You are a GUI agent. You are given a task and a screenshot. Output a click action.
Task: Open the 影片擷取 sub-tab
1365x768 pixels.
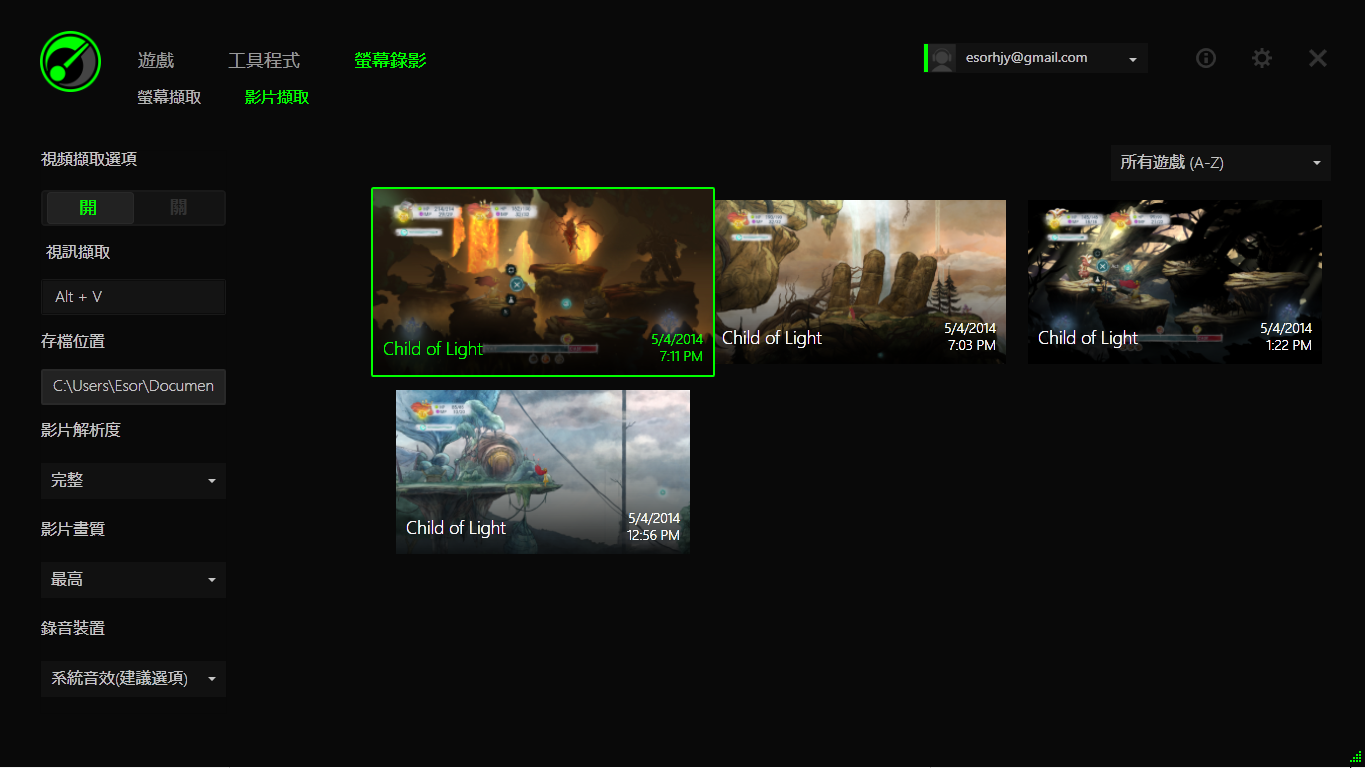pyautogui.click(x=277, y=97)
